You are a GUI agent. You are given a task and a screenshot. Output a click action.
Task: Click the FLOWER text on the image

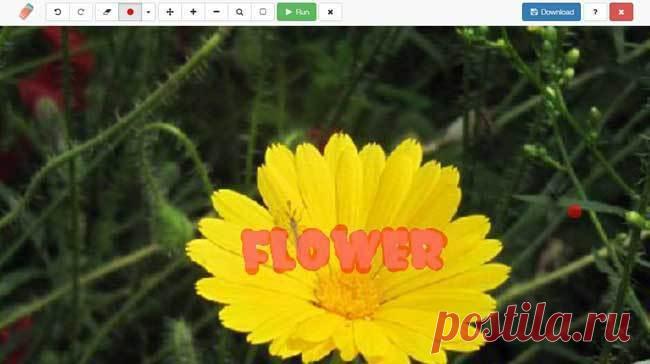click(x=344, y=250)
